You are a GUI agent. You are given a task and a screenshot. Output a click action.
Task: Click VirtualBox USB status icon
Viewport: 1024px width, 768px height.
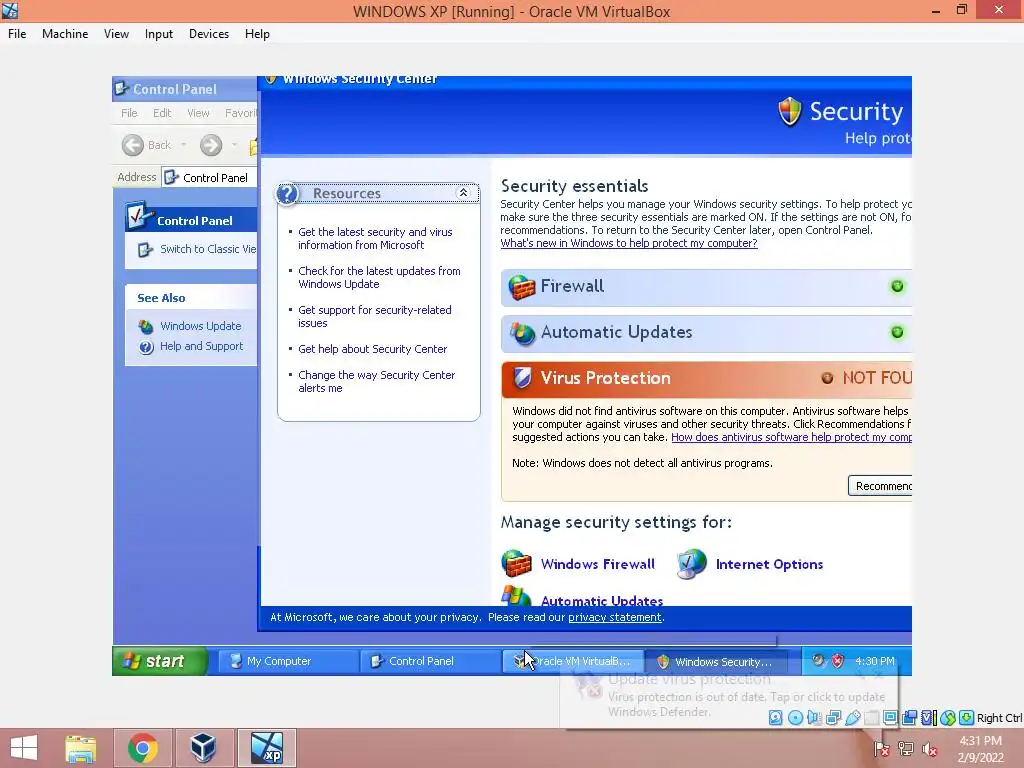pos(852,718)
